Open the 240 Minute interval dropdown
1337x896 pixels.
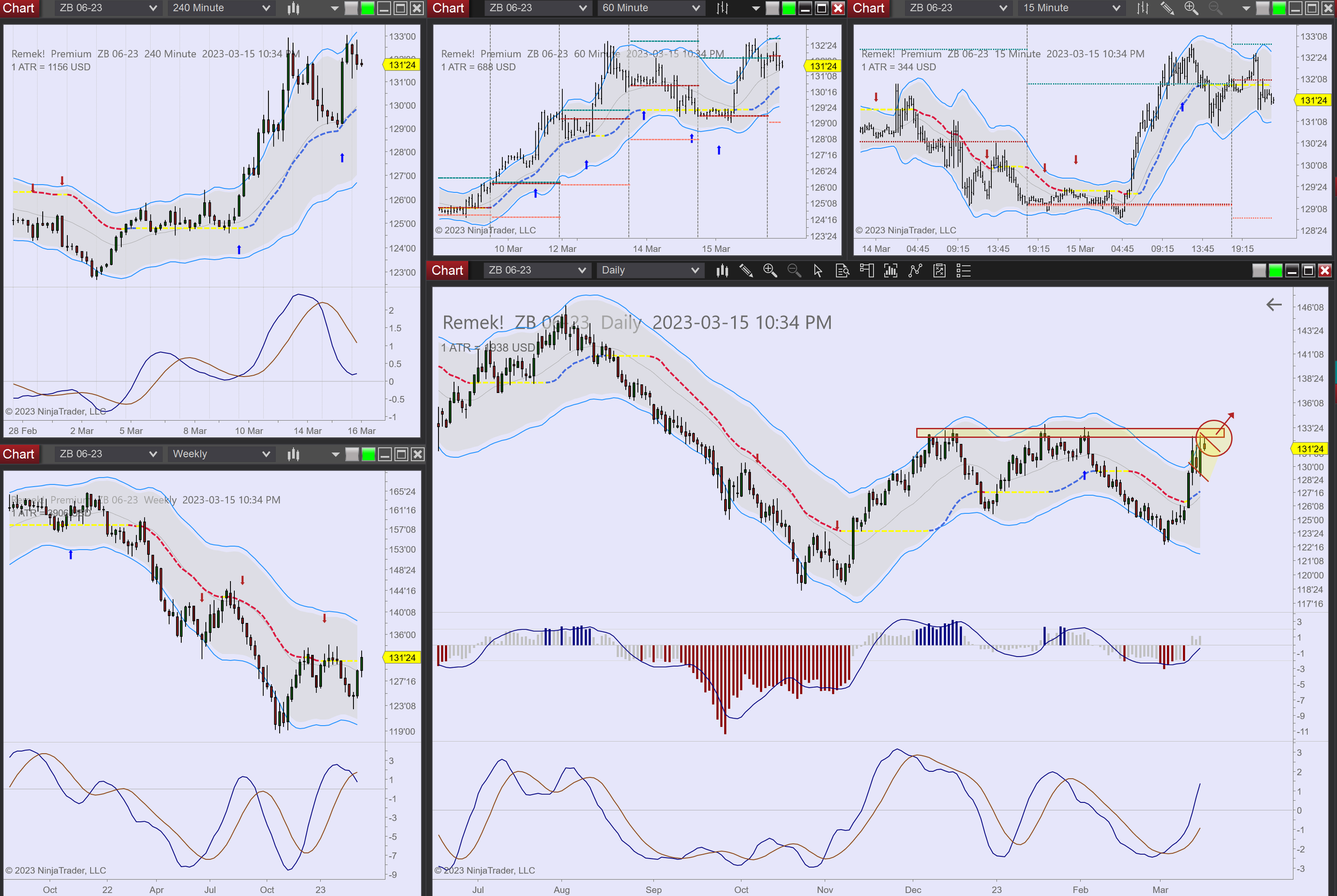click(x=220, y=8)
